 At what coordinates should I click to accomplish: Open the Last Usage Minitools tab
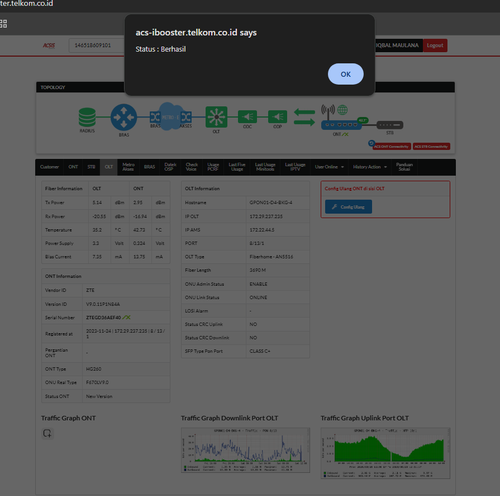click(x=265, y=167)
